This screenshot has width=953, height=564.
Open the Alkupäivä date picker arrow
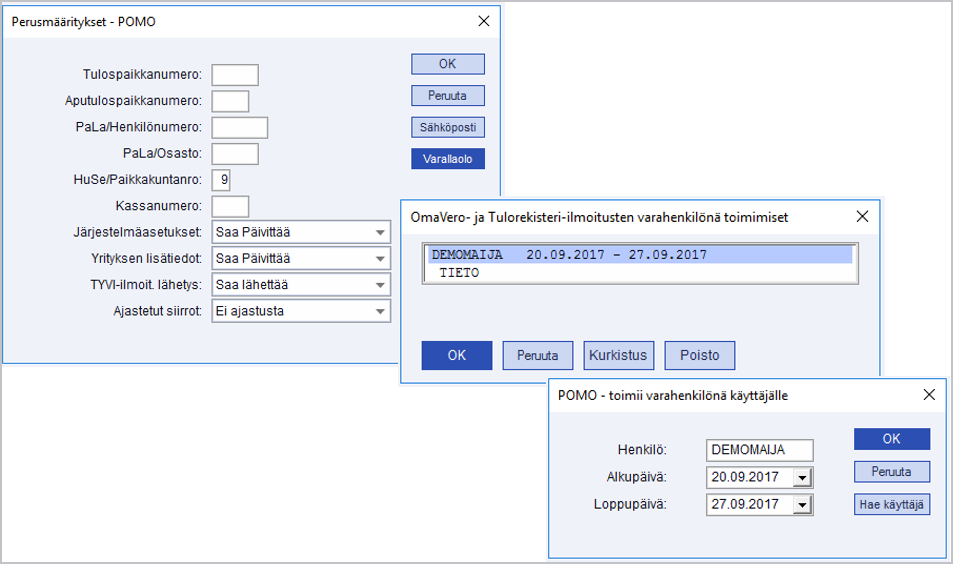pos(802,478)
